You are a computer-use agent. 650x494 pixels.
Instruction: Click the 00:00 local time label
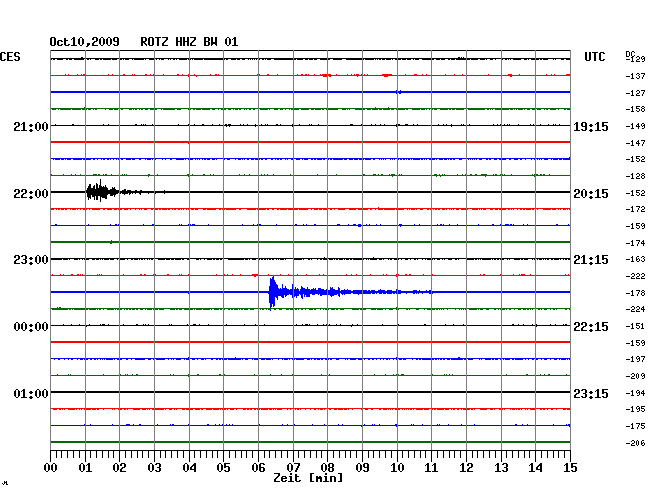(31, 327)
